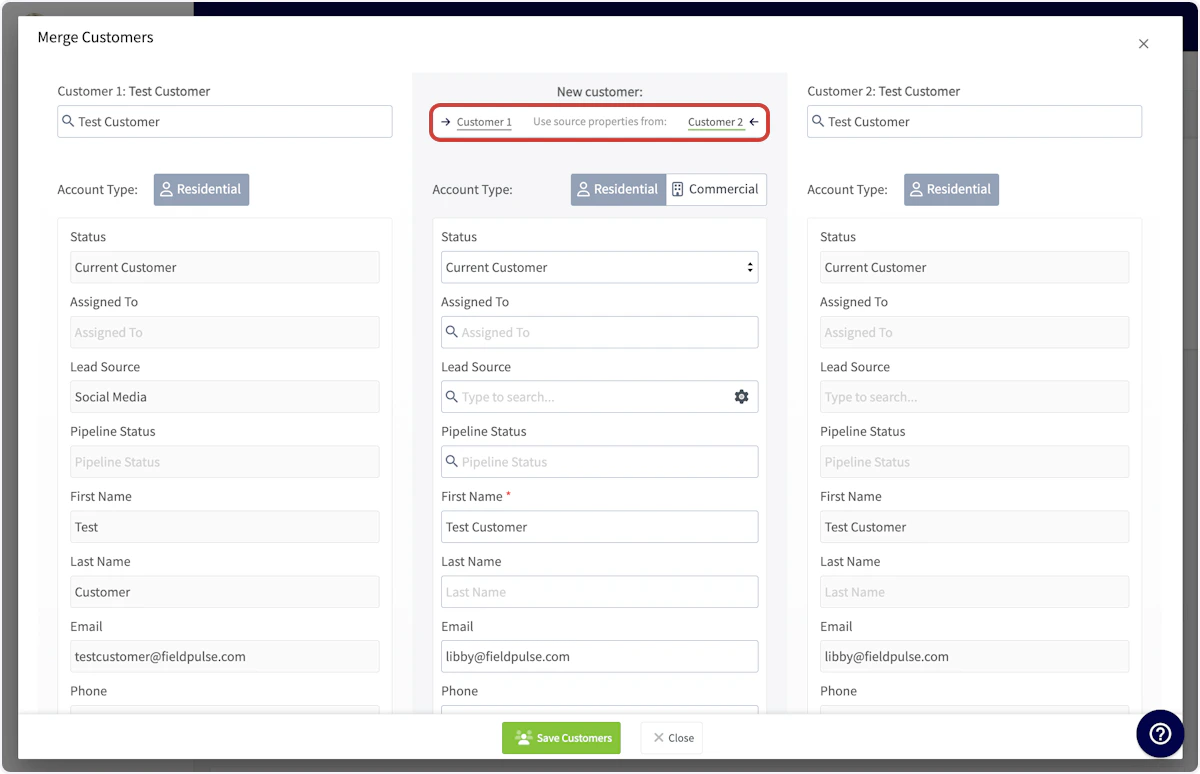Use source properties from Customer 1
Viewport: 1200px width, 774px height.
click(x=484, y=122)
